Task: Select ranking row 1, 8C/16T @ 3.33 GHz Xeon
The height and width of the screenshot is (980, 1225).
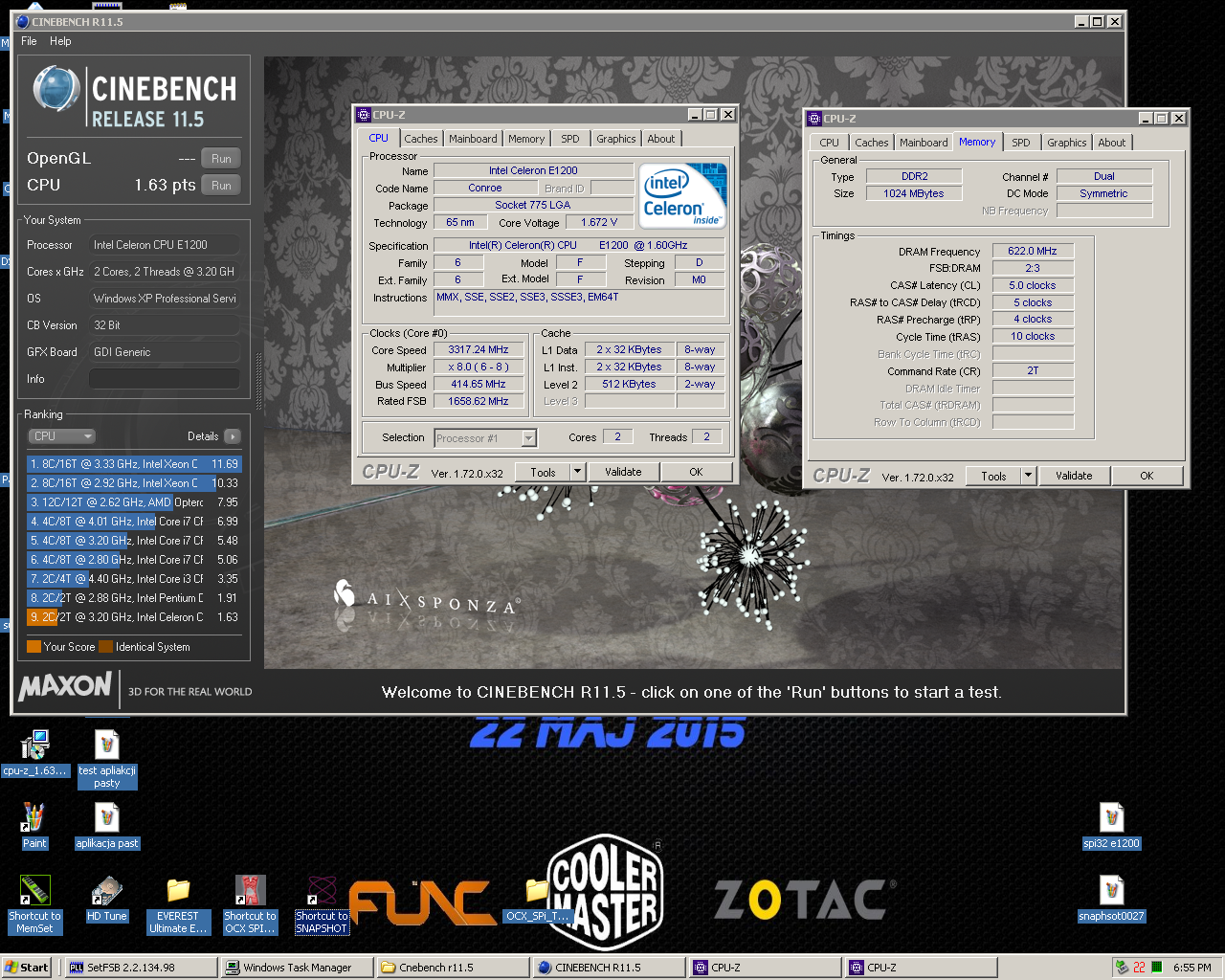Action: click(x=134, y=464)
